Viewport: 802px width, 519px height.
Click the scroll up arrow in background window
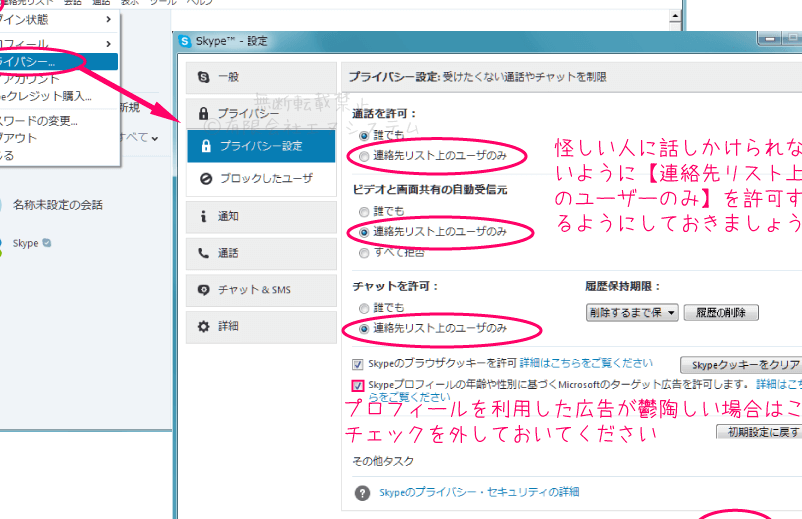[675, 16]
